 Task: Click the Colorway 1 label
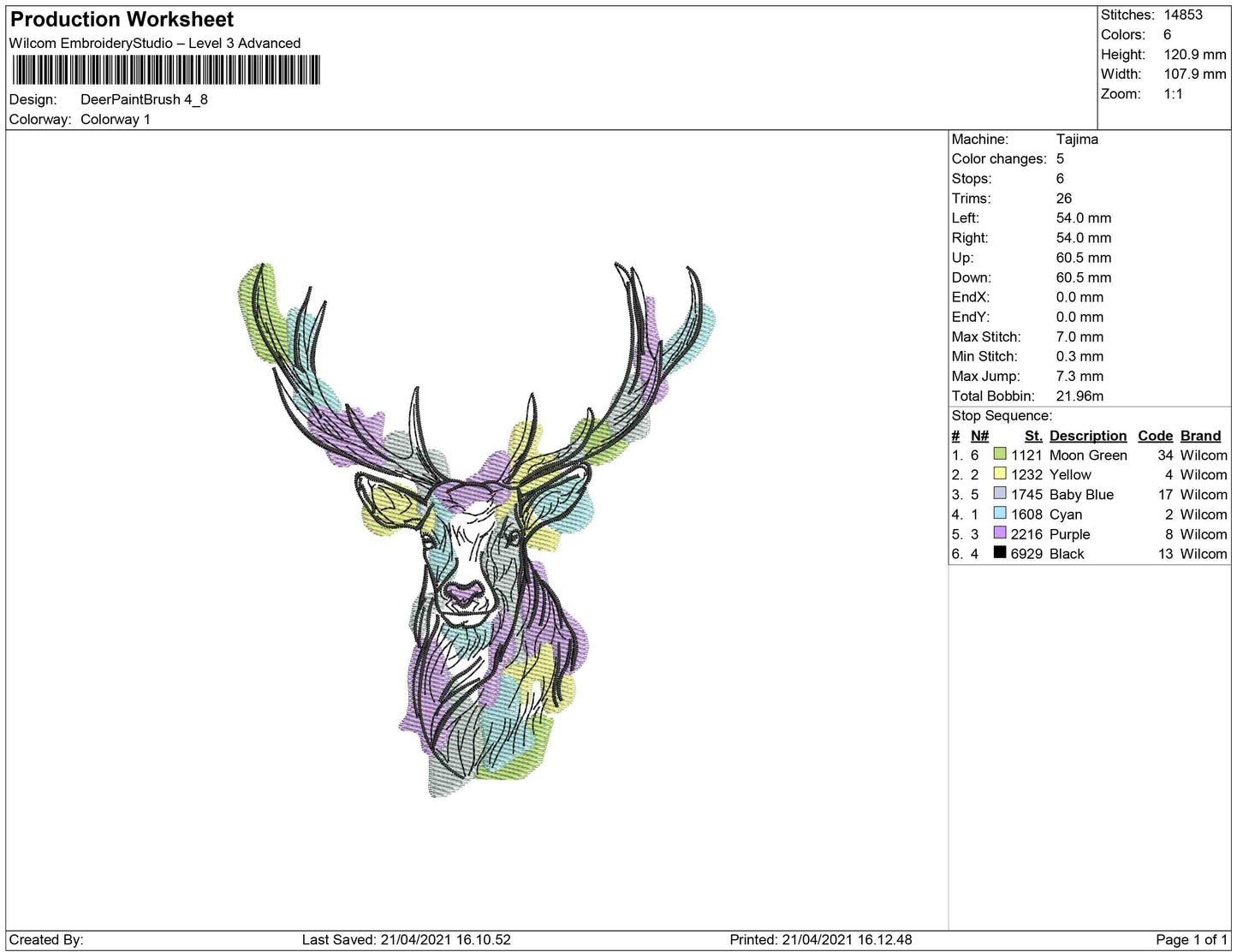click(x=116, y=119)
